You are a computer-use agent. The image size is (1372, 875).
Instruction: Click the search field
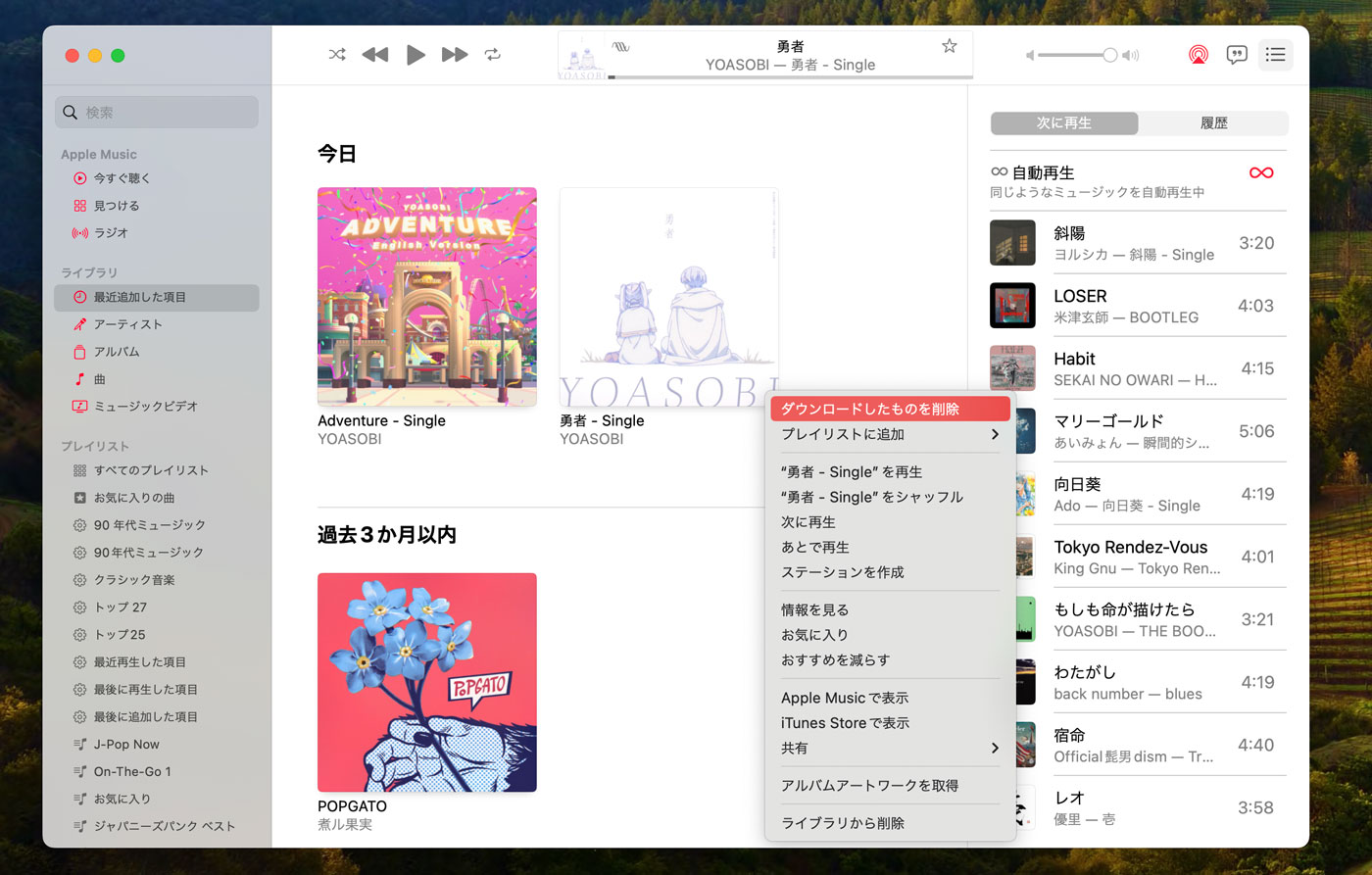point(157,112)
